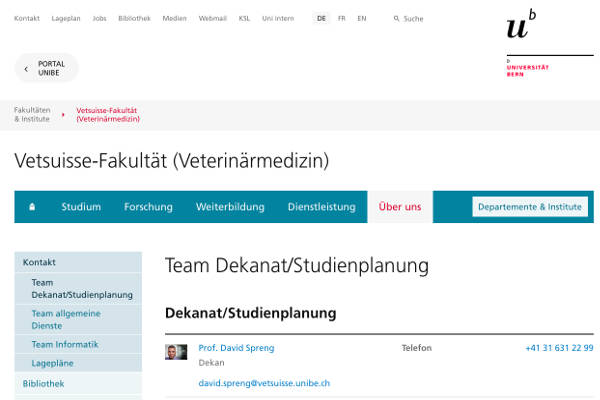Click the bold Dekanat/Studienplanung subheading

[x=251, y=313]
